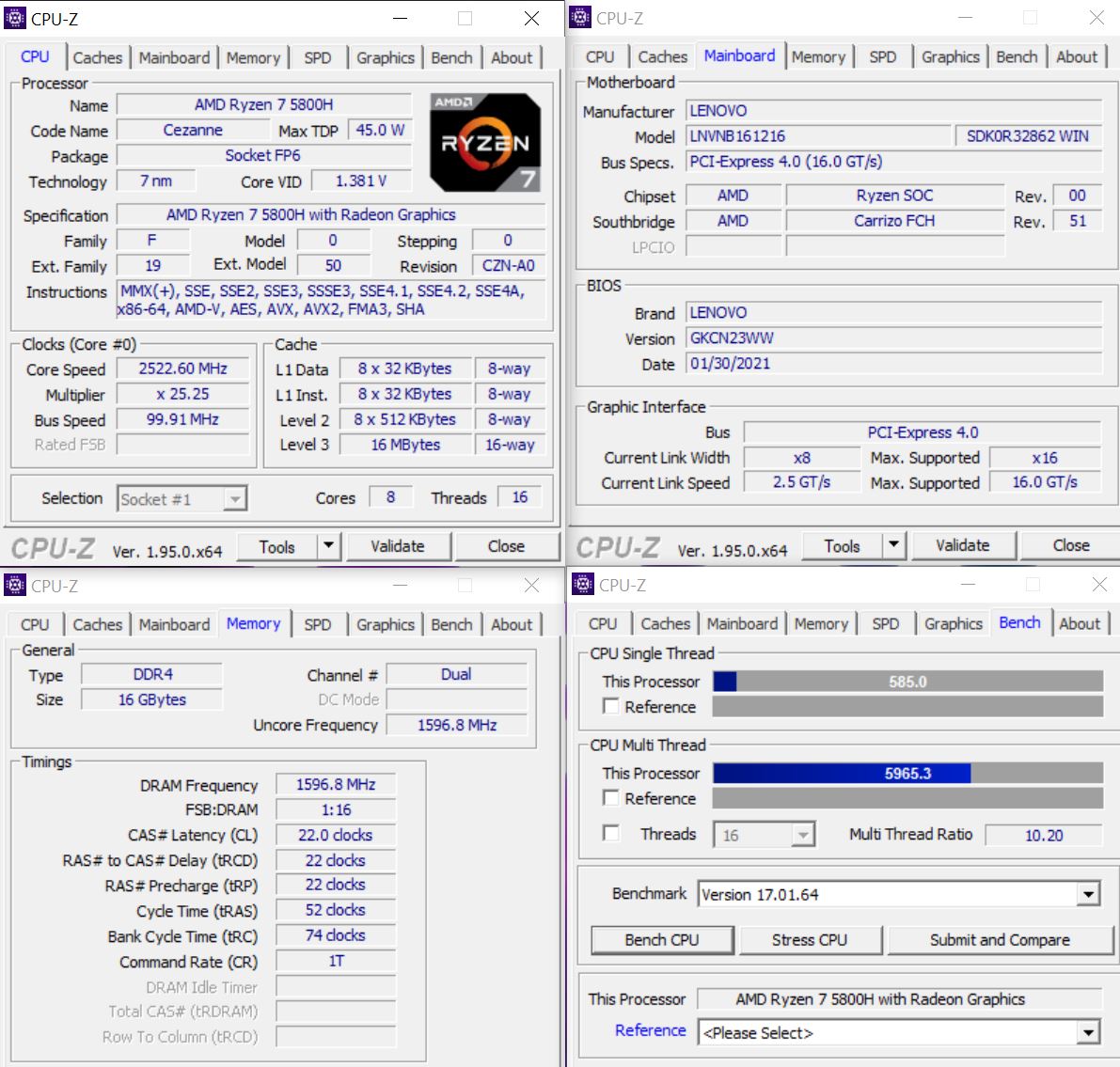Toggle the Threads checkbox in Bench
This screenshot has width=1120, height=1067.
click(611, 833)
